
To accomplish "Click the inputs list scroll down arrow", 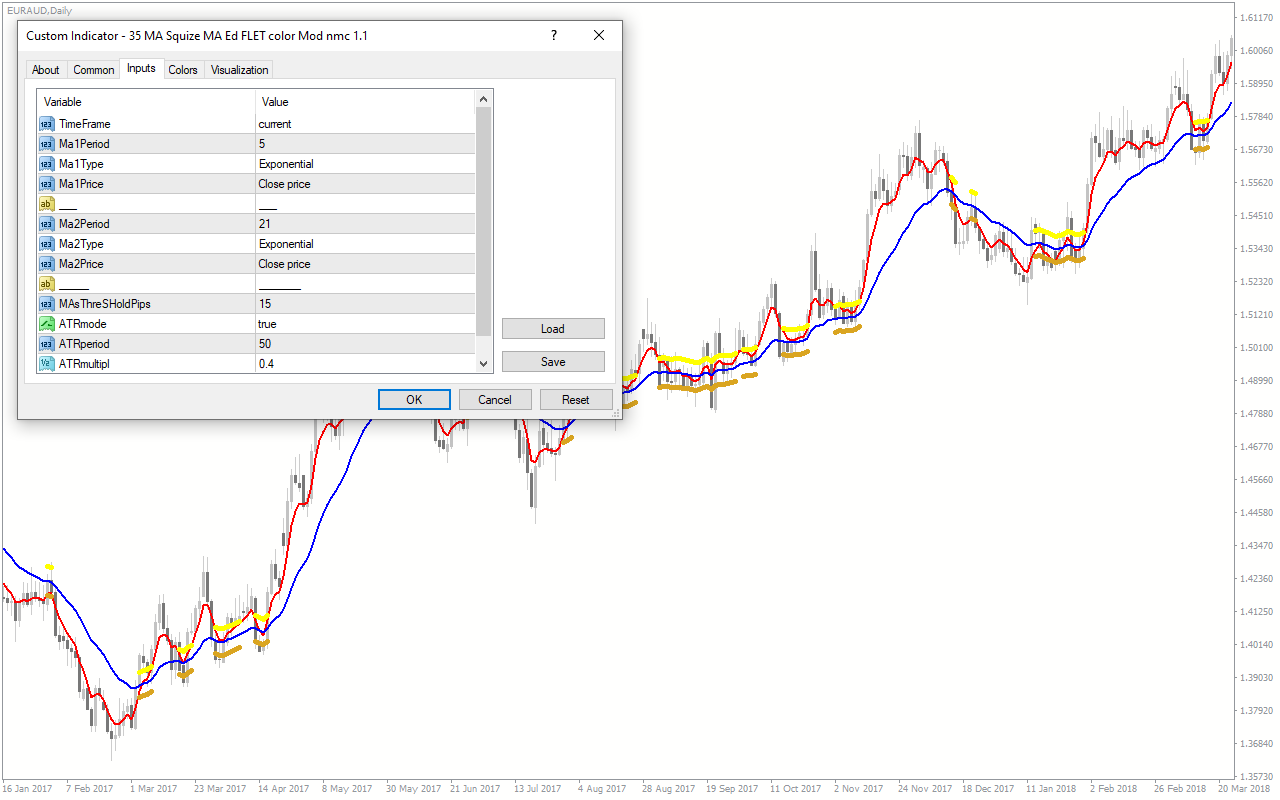I will click(484, 364).
